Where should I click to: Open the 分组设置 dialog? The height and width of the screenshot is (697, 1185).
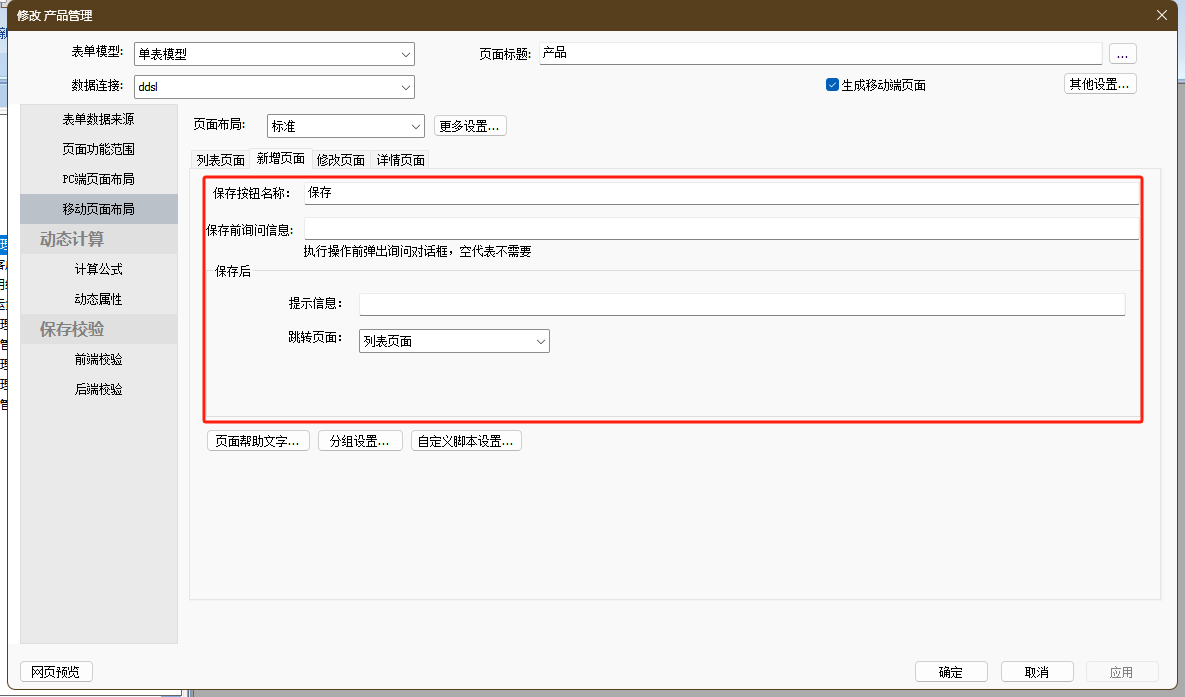(x=360, y=441)
